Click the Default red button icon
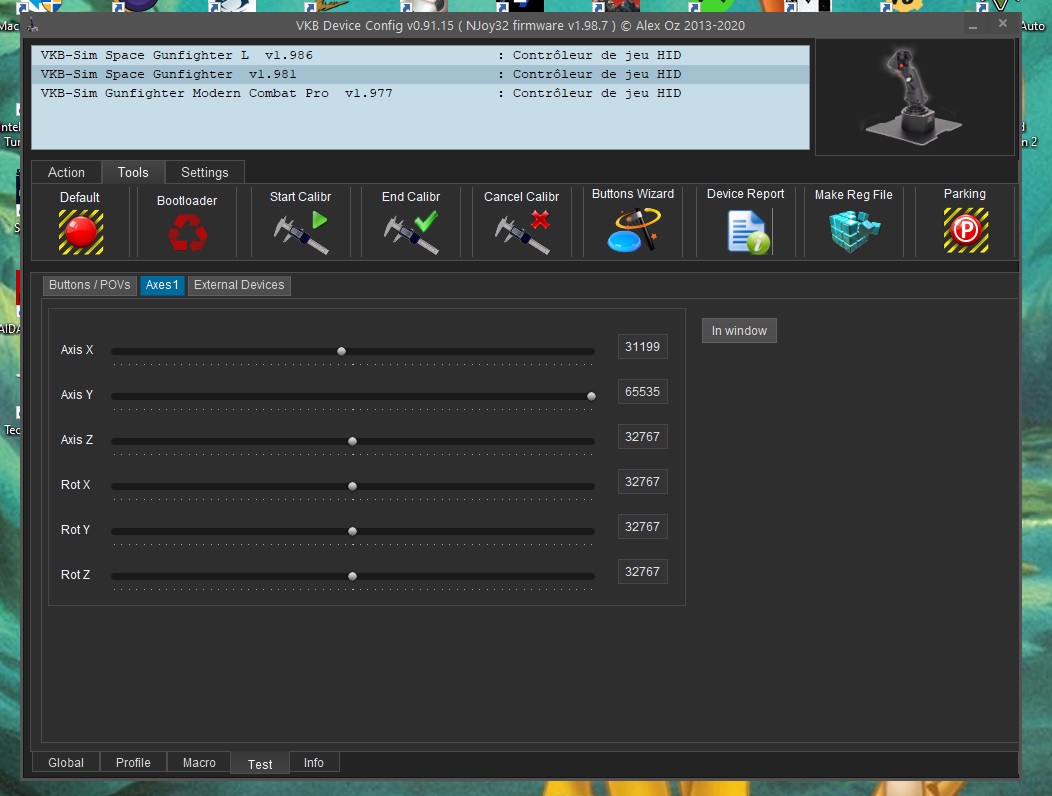1052x796 pixels. [x=81, y=232]
